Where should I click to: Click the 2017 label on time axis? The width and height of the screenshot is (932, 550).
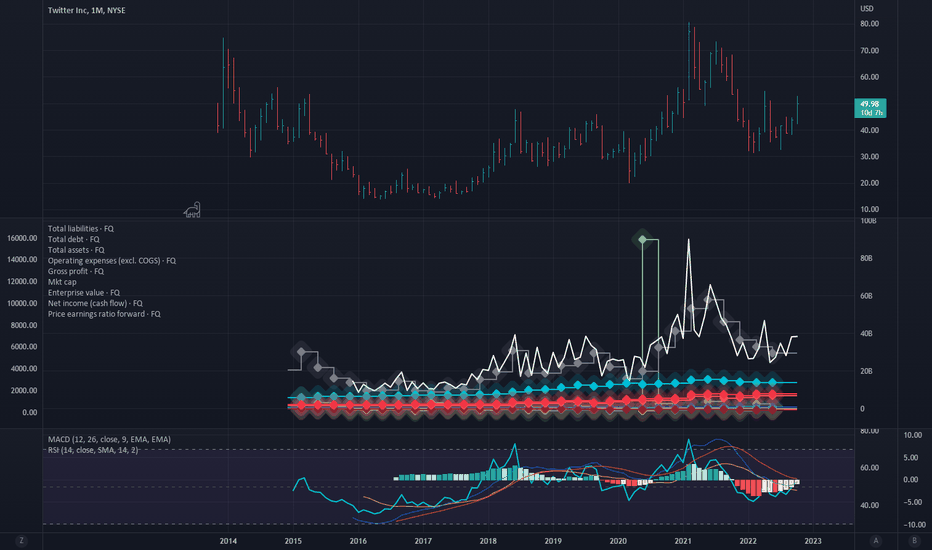(423, 541)
